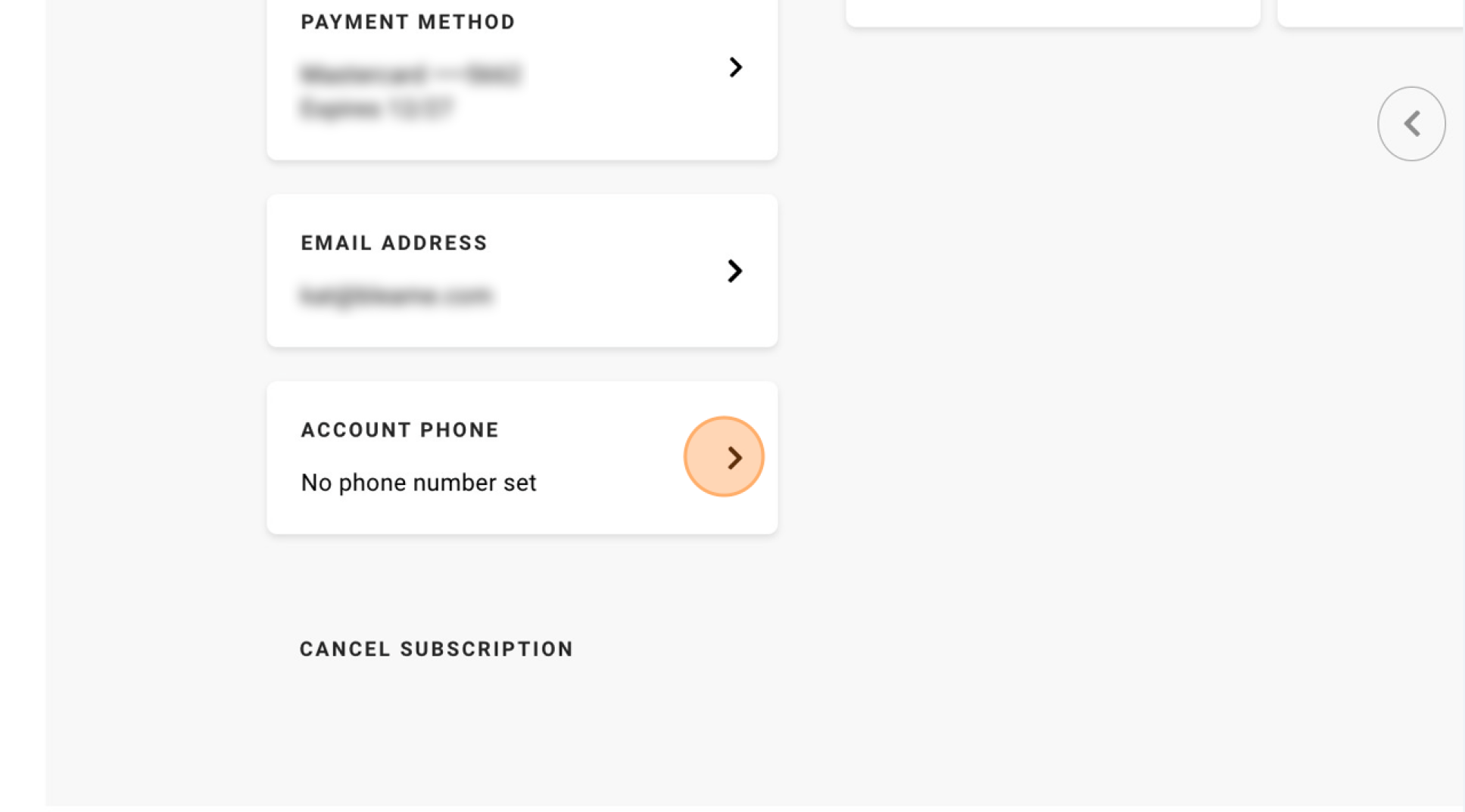Open the Payment Method card
Screen dimensions: 1465x812
point(522,78)
